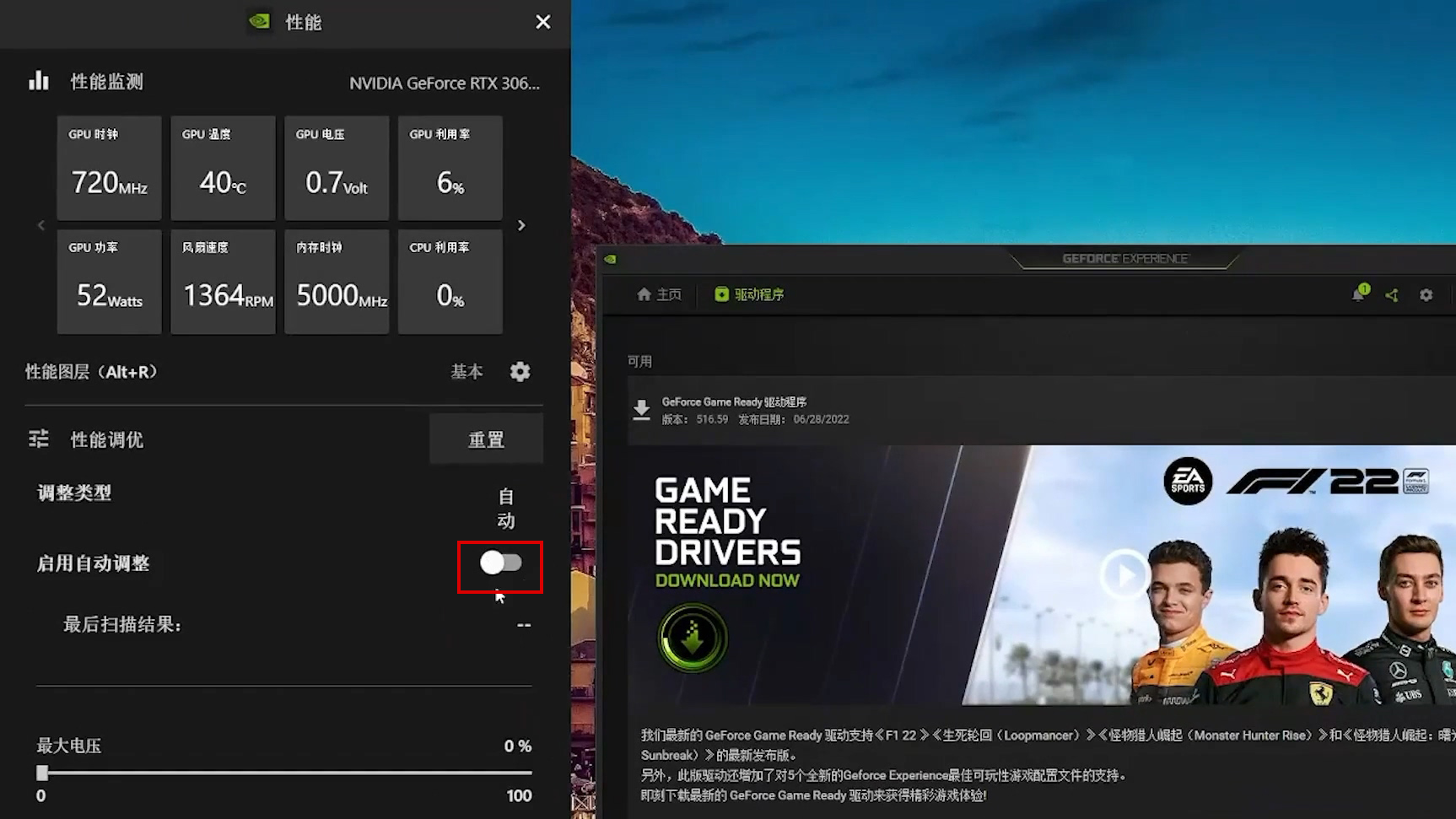Open performance overlay settings gear
This screenshot has height=819, width=1456.
520,372
